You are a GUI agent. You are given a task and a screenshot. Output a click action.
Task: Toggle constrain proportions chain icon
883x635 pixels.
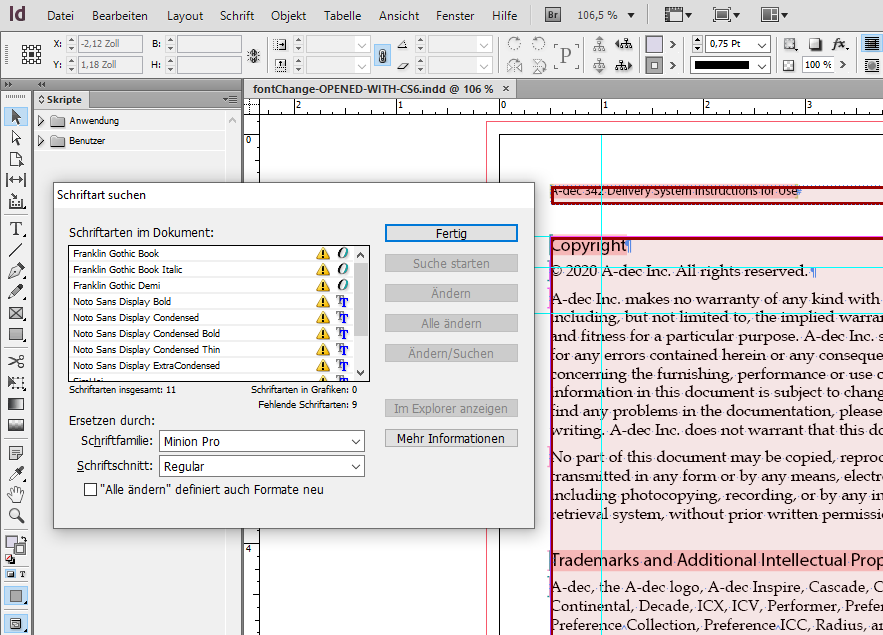pyautogui.click(x=382, y=56)
